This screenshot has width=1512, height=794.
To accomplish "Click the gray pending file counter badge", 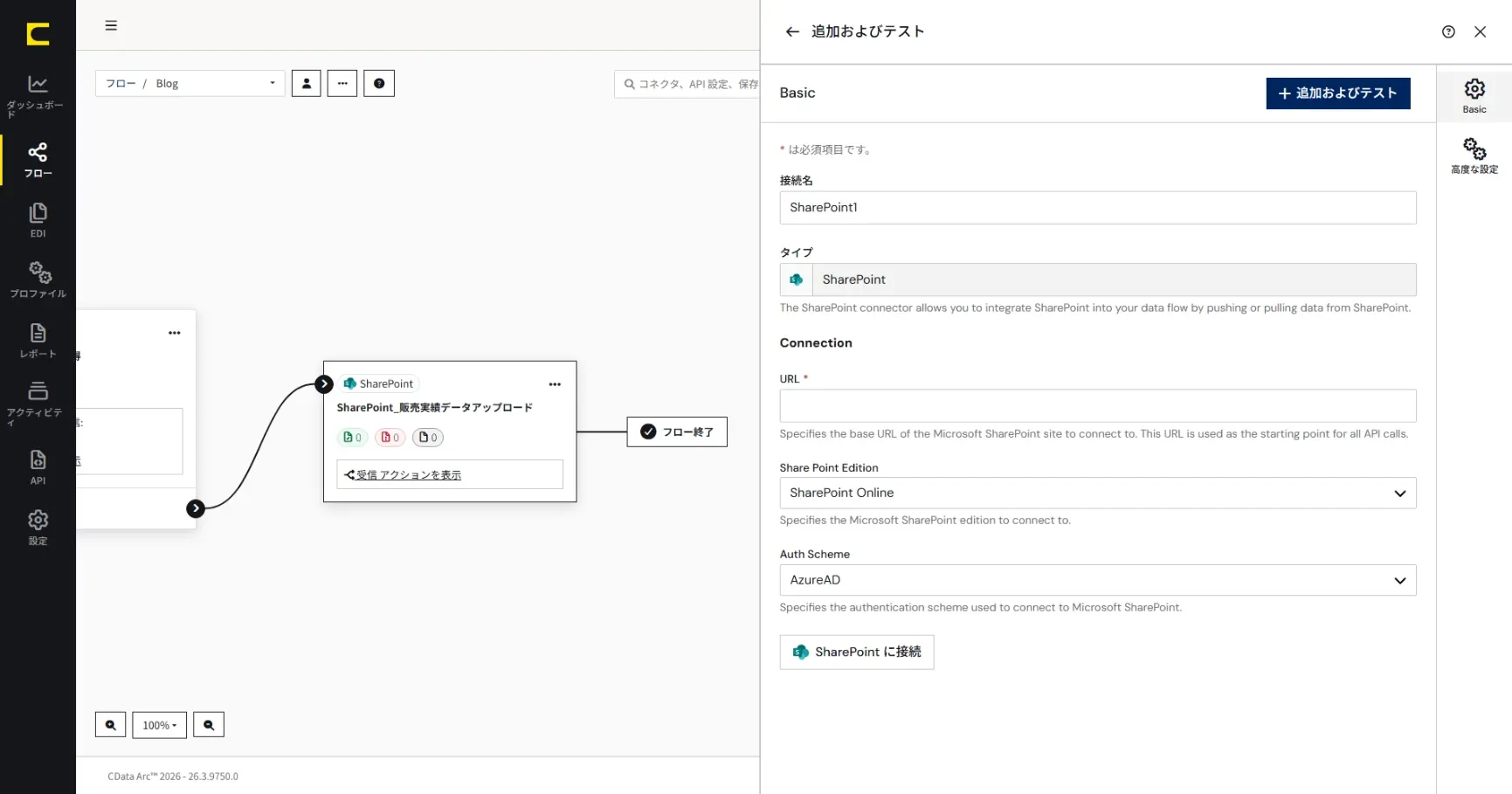I will pyautogui.click(x=428, y=438).
